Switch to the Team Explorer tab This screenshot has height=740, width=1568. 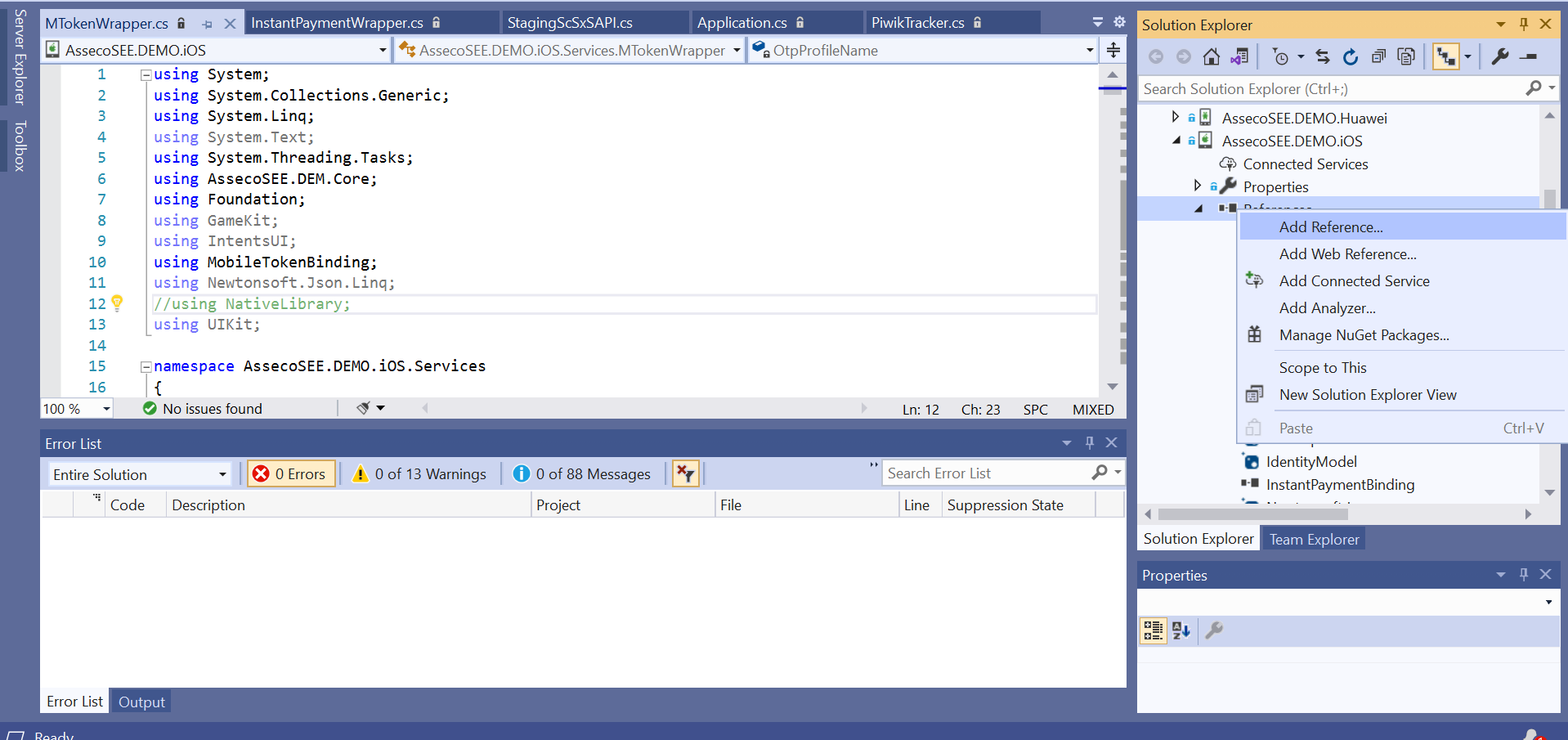[x=1314, y=539]
